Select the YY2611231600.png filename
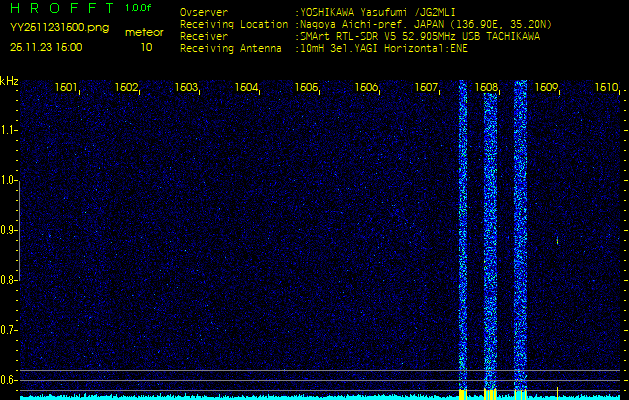Screen dimensions: 629x400 59,28
